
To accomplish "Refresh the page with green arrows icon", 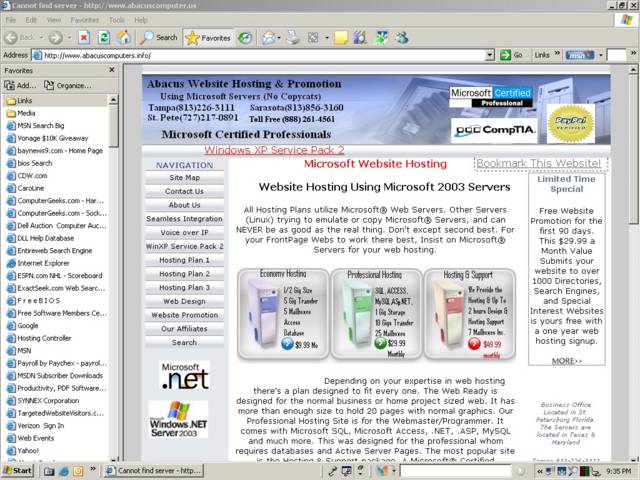I will (x=104, y=38).
